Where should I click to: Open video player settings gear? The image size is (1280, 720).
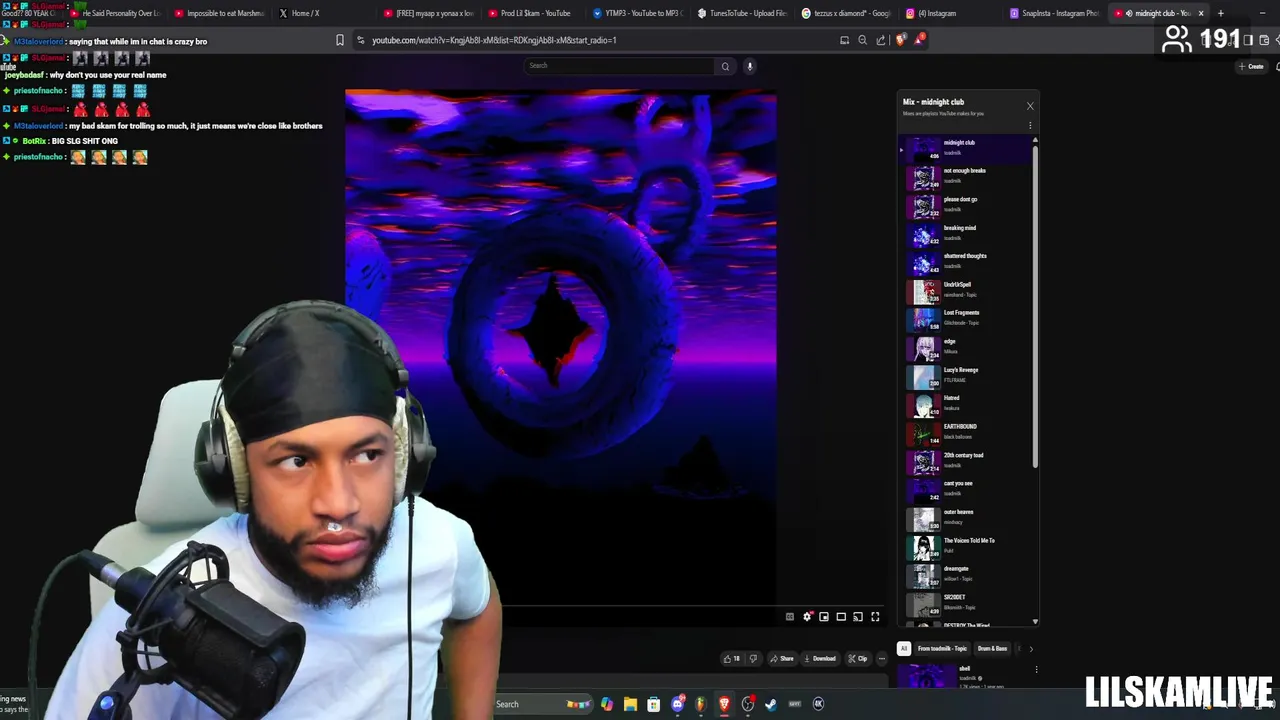coord(807,617)
